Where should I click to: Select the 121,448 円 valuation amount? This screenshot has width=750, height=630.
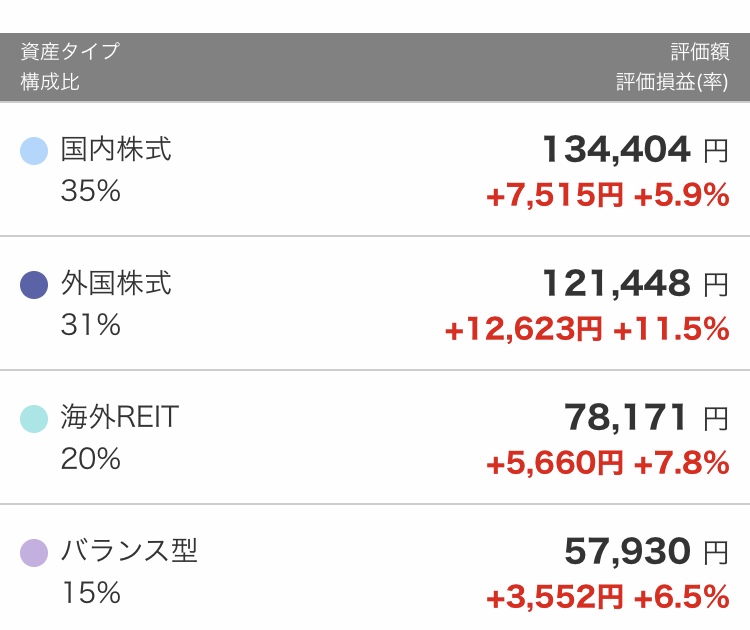[x=635, y=283]
